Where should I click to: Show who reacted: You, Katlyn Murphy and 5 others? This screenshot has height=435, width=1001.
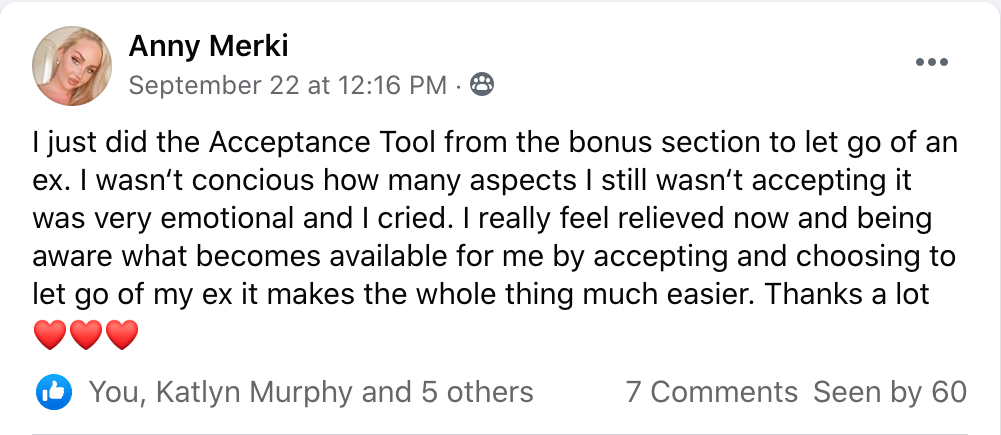tap(311, 391)
